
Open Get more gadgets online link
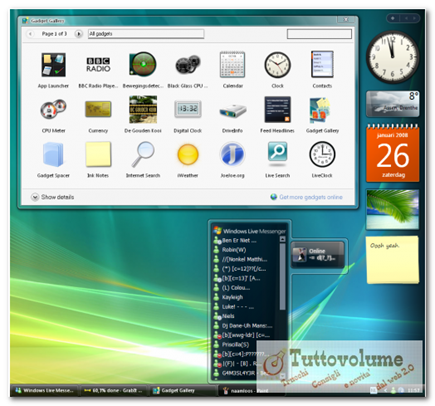pyautogui.click(x=311, y=197)
